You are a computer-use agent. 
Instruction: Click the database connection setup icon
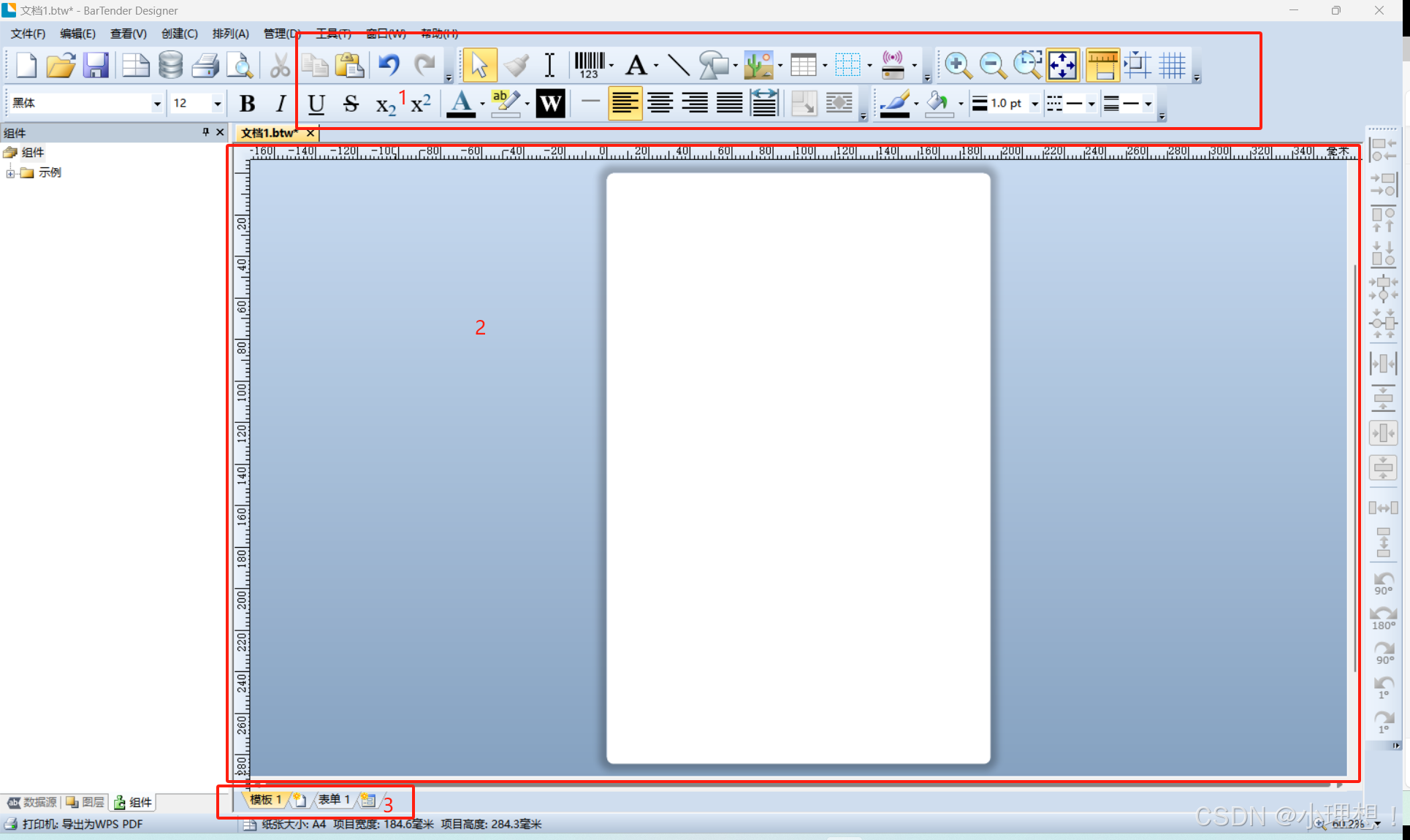coord(170,65)
